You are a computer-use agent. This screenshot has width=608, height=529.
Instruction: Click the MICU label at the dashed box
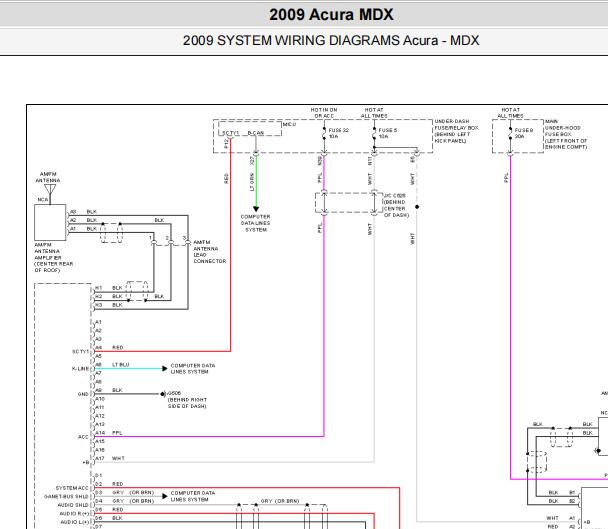(289, 124)
